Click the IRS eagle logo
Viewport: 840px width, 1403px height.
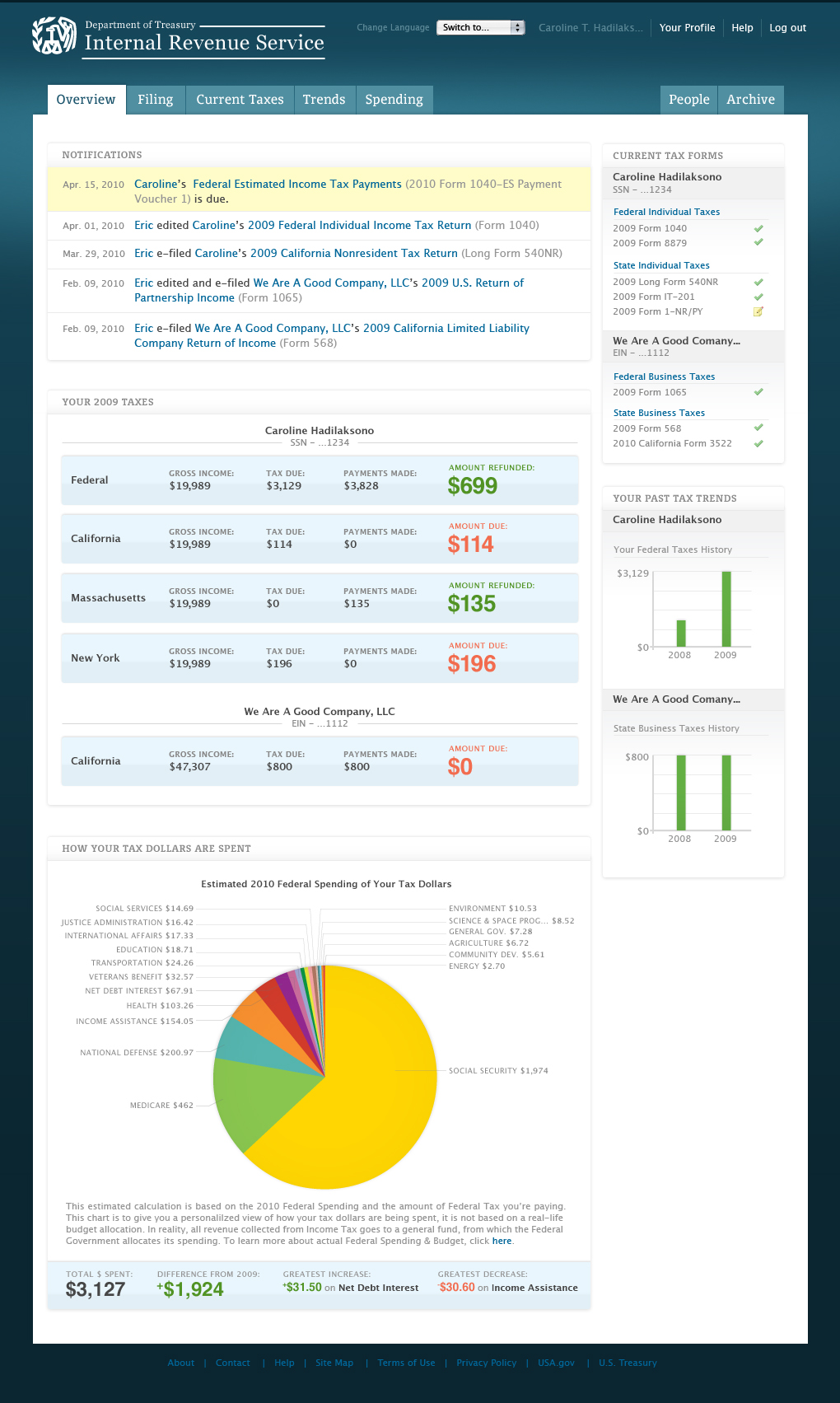(x=54, y=35)
